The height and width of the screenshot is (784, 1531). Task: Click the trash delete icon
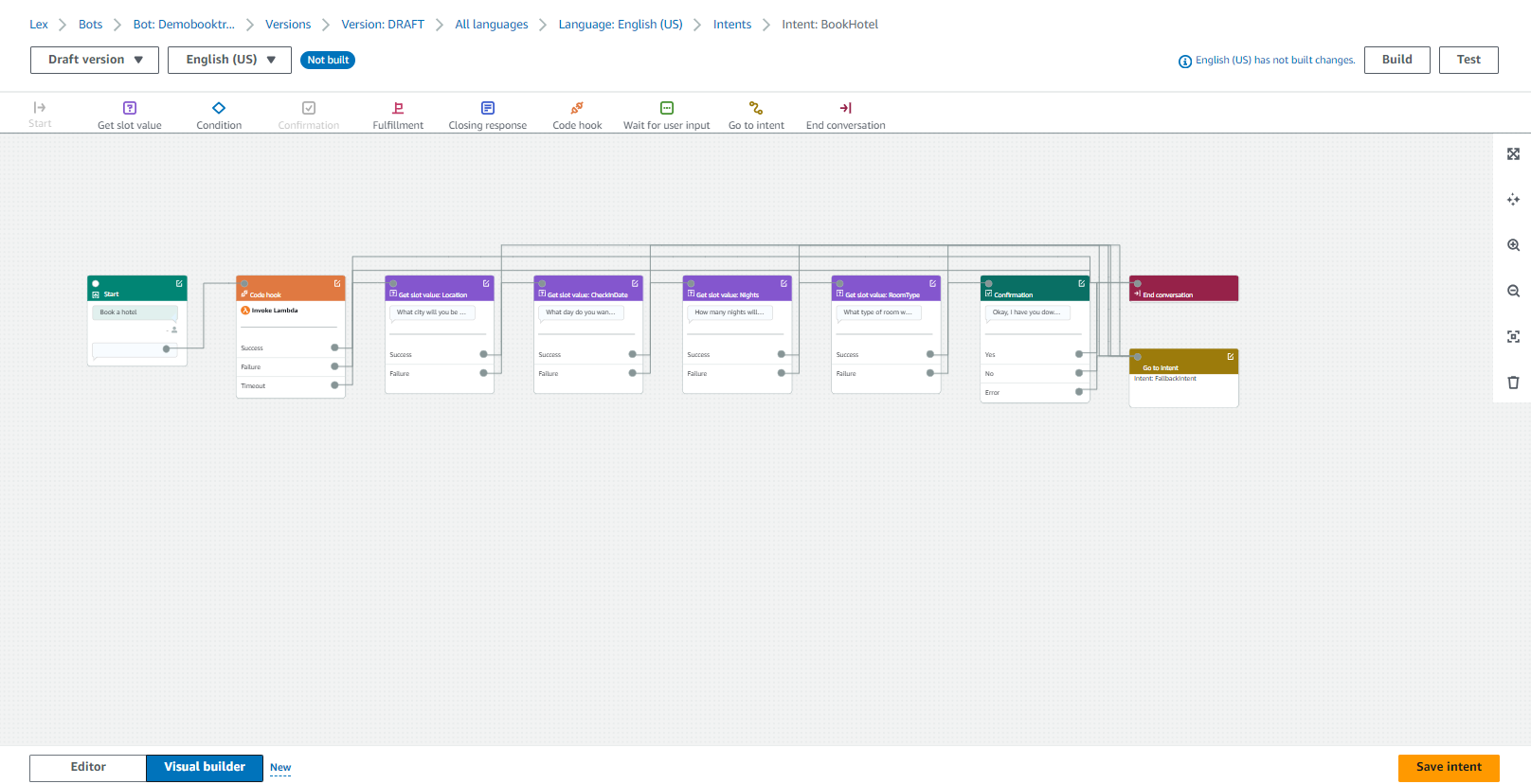point(1513,383)
